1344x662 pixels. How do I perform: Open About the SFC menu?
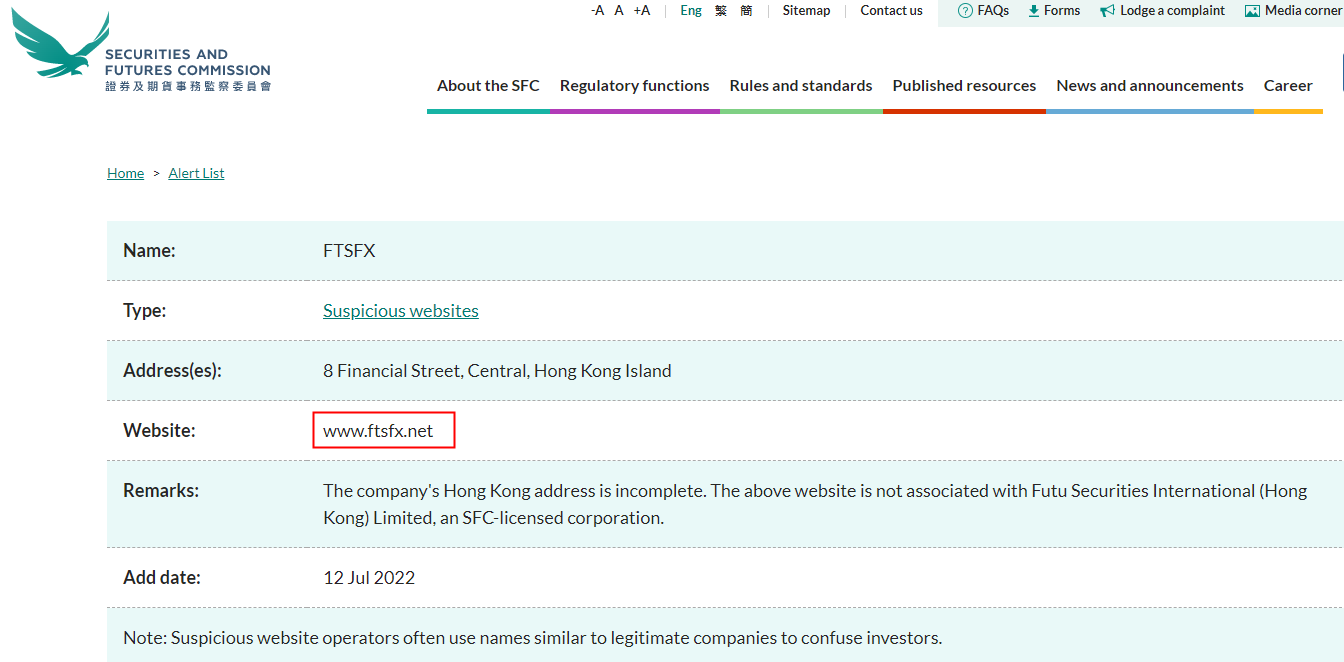coord(488,86)
